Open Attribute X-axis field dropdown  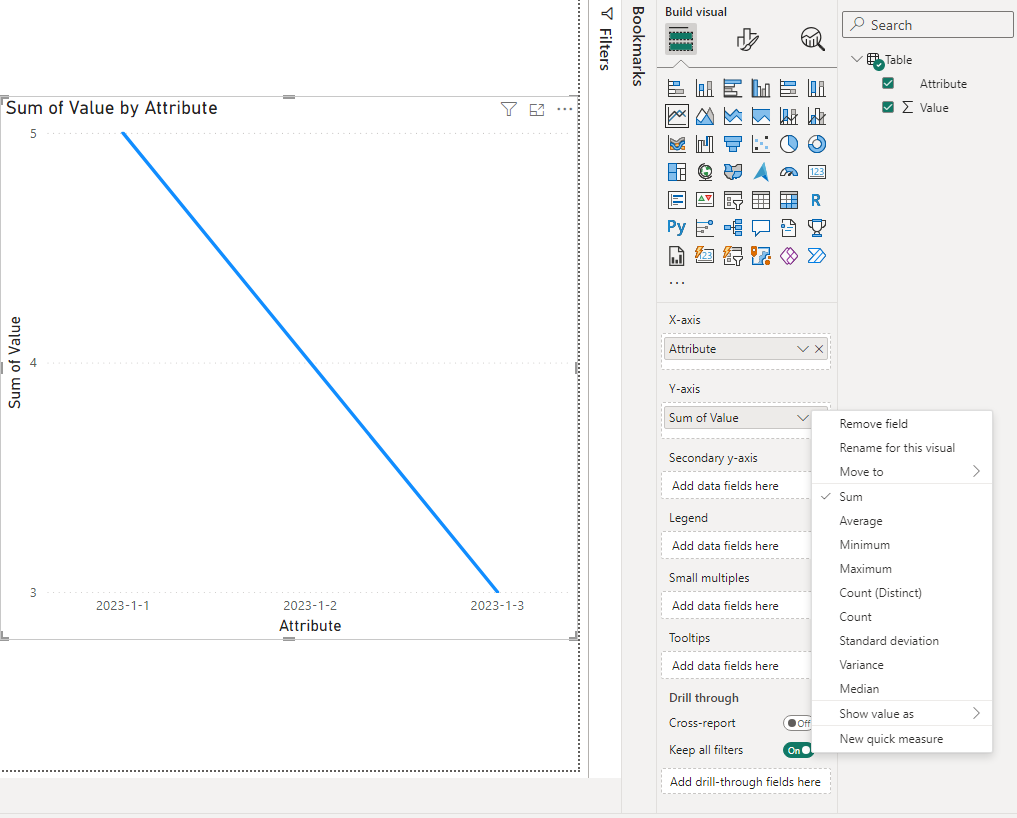point(802,349)
